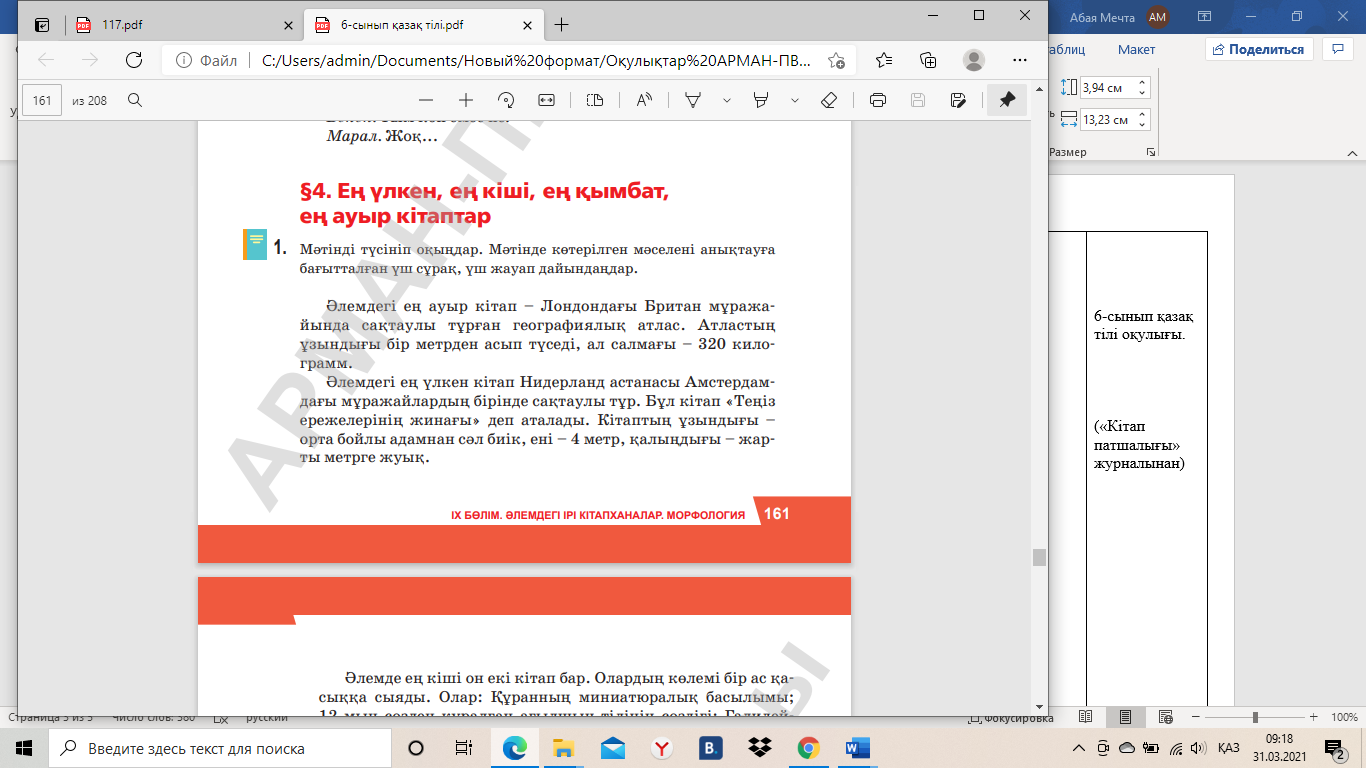The image size is (1366, 768).
Task: Click the Windows taskbar search box
Action: 219,748
